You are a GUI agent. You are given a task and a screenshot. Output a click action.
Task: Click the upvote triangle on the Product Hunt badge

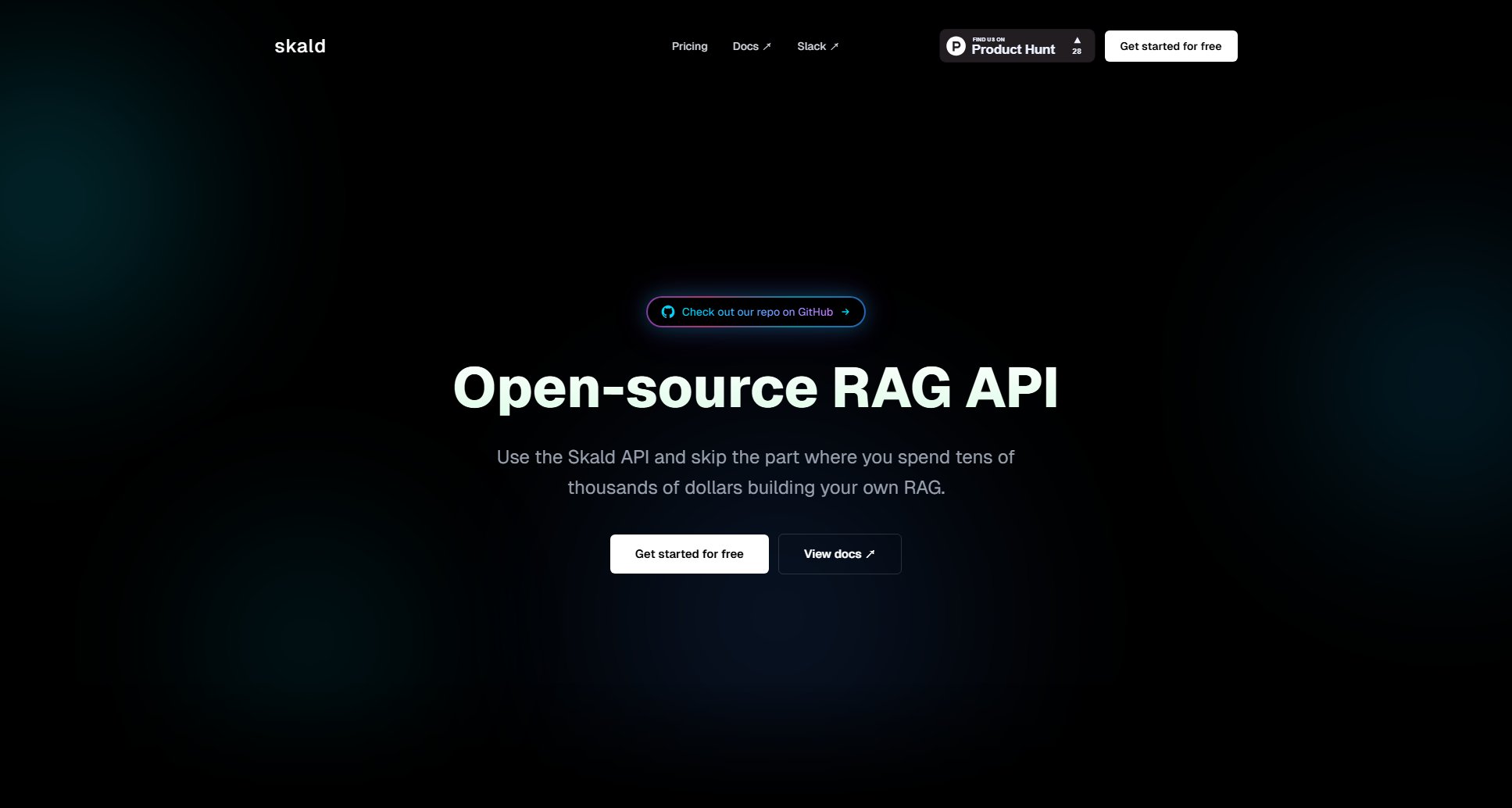coord(1078,39)
